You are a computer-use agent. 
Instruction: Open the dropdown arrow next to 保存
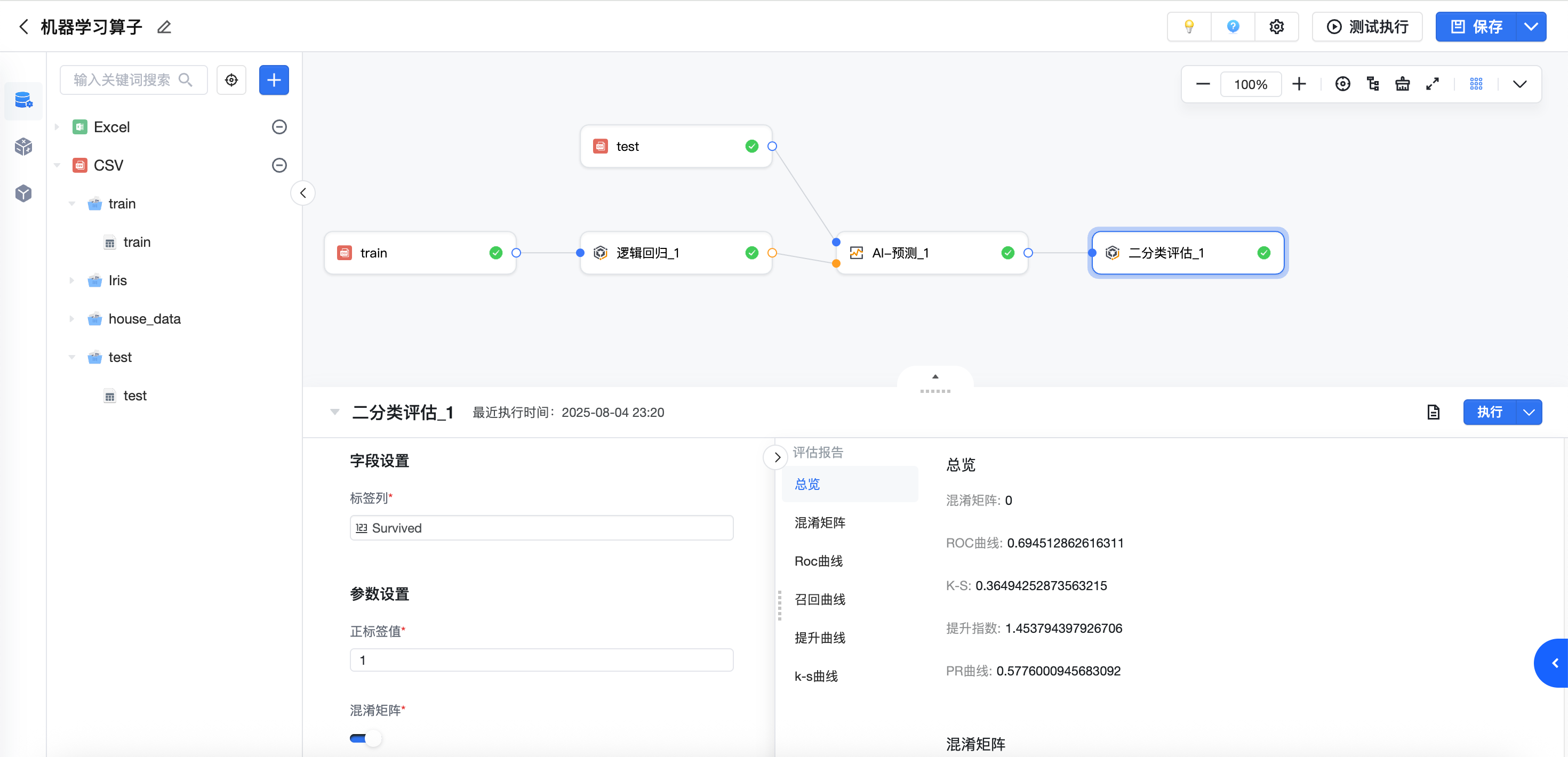[x=1531, y=27]
